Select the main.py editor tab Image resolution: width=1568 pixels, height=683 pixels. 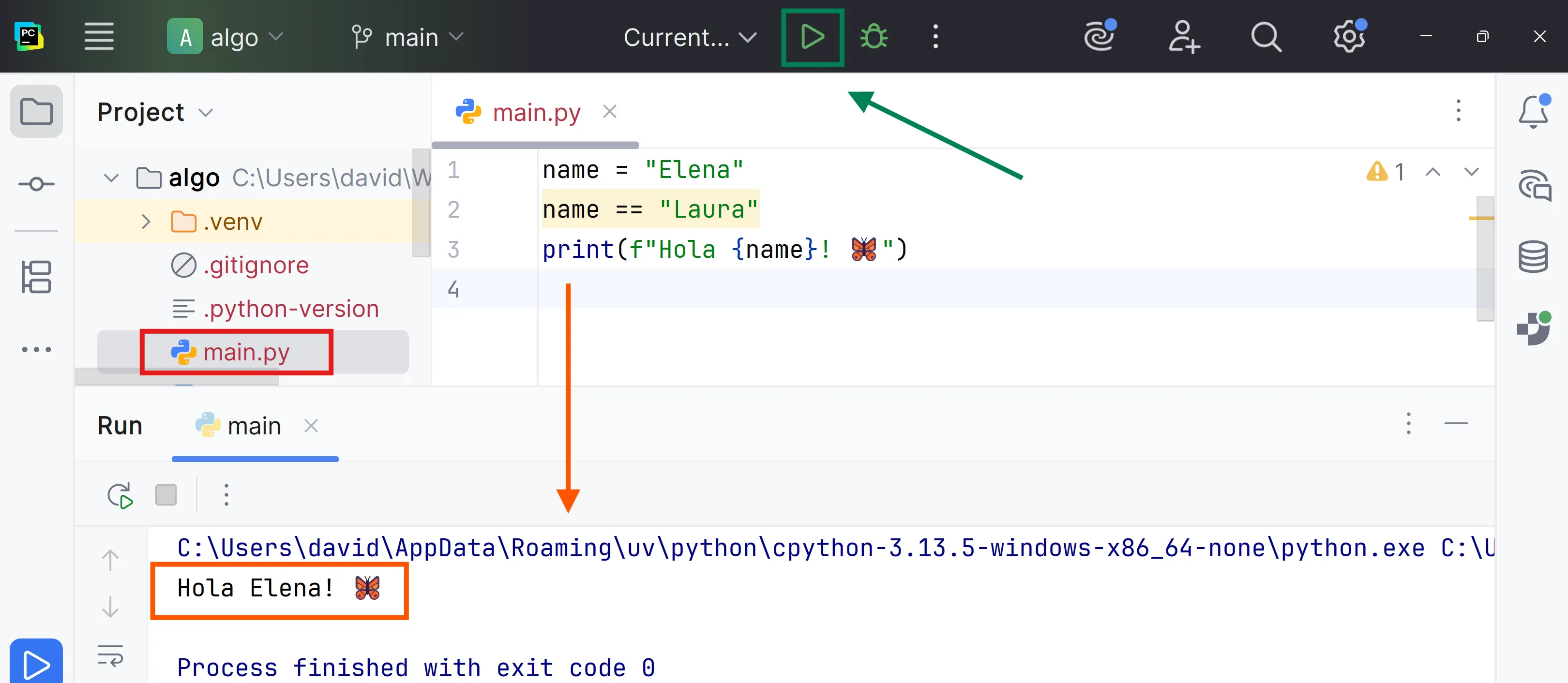click(x=536, y=113)
